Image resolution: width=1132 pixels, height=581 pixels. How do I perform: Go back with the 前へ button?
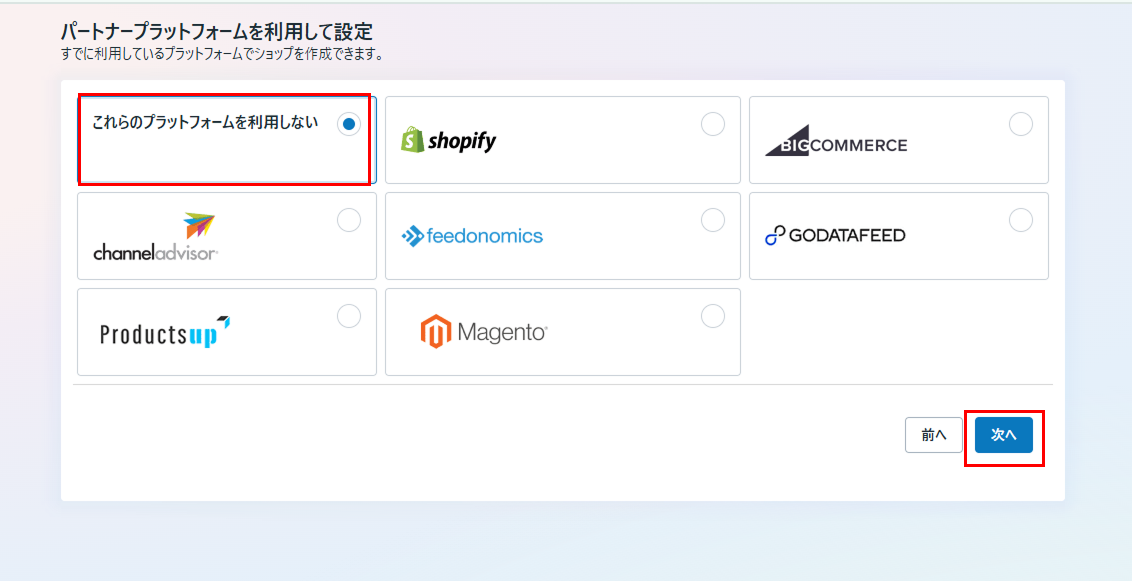(933, 435)
